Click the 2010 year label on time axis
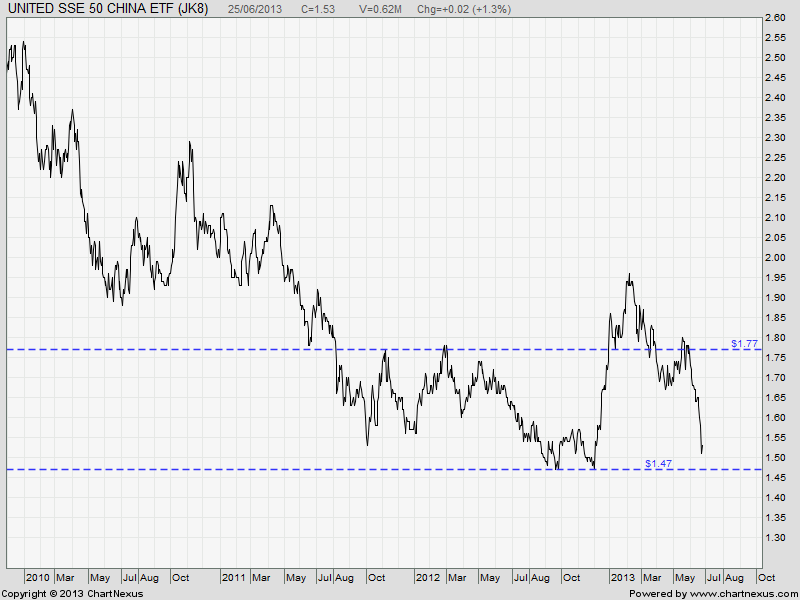The height and width of the screenshot is (600, 800). pos(38,578)
